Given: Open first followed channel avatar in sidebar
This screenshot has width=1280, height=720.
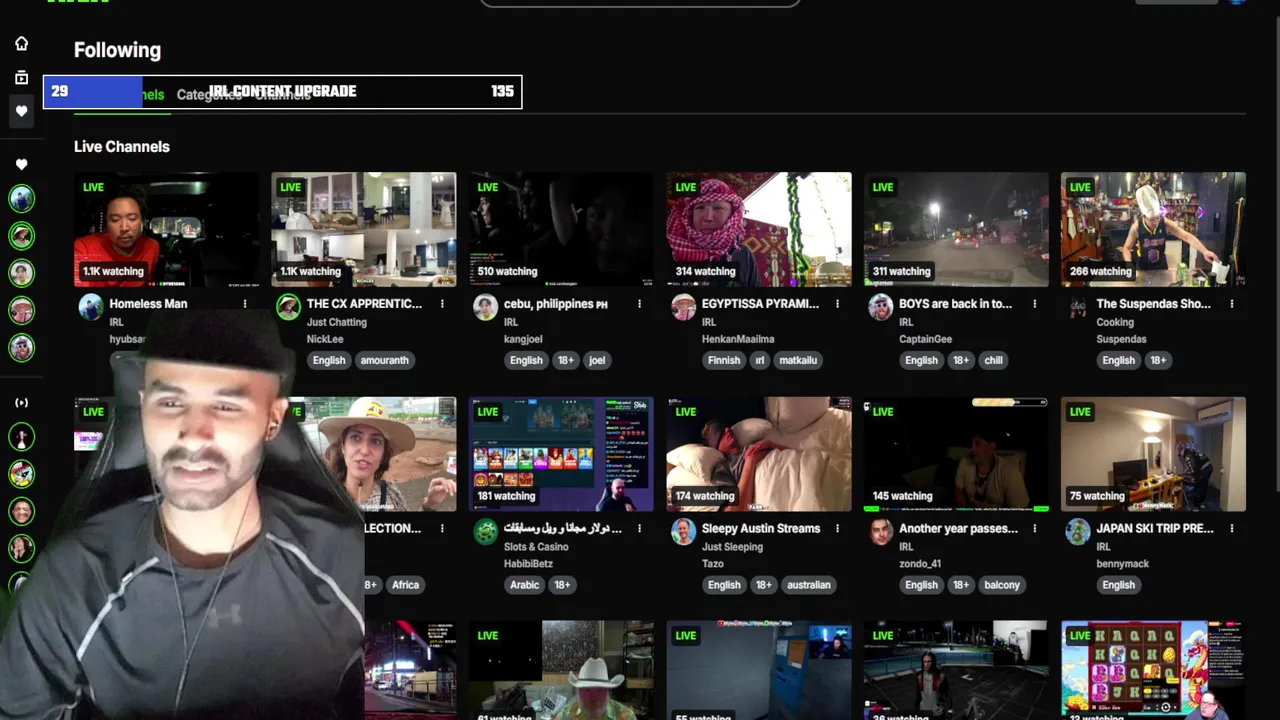Looking at the screenshot, I should tap(21, 198).
